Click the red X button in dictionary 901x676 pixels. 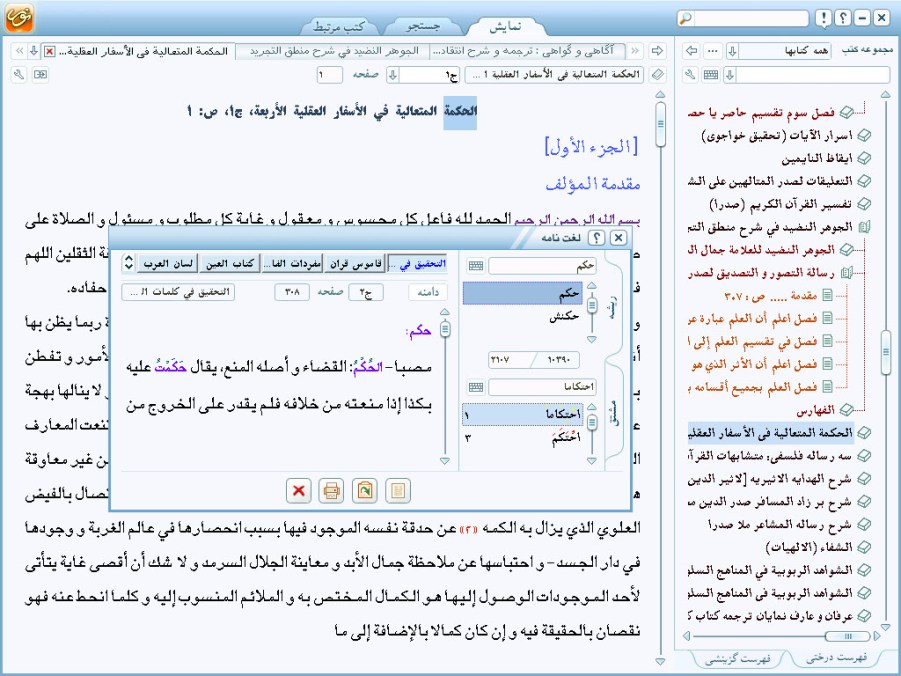(x=298, y=491)
